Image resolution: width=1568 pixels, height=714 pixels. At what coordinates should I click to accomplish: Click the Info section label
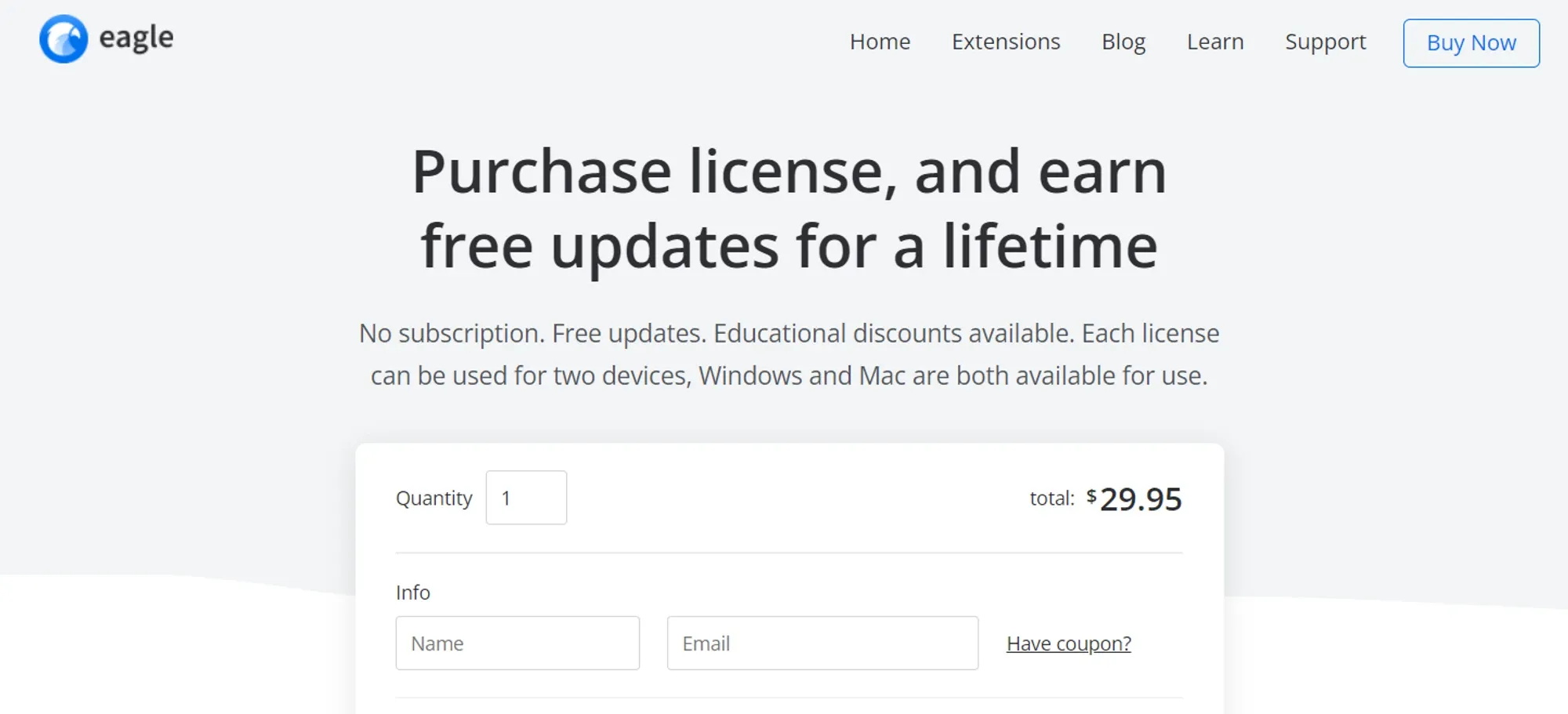(412, 593)
